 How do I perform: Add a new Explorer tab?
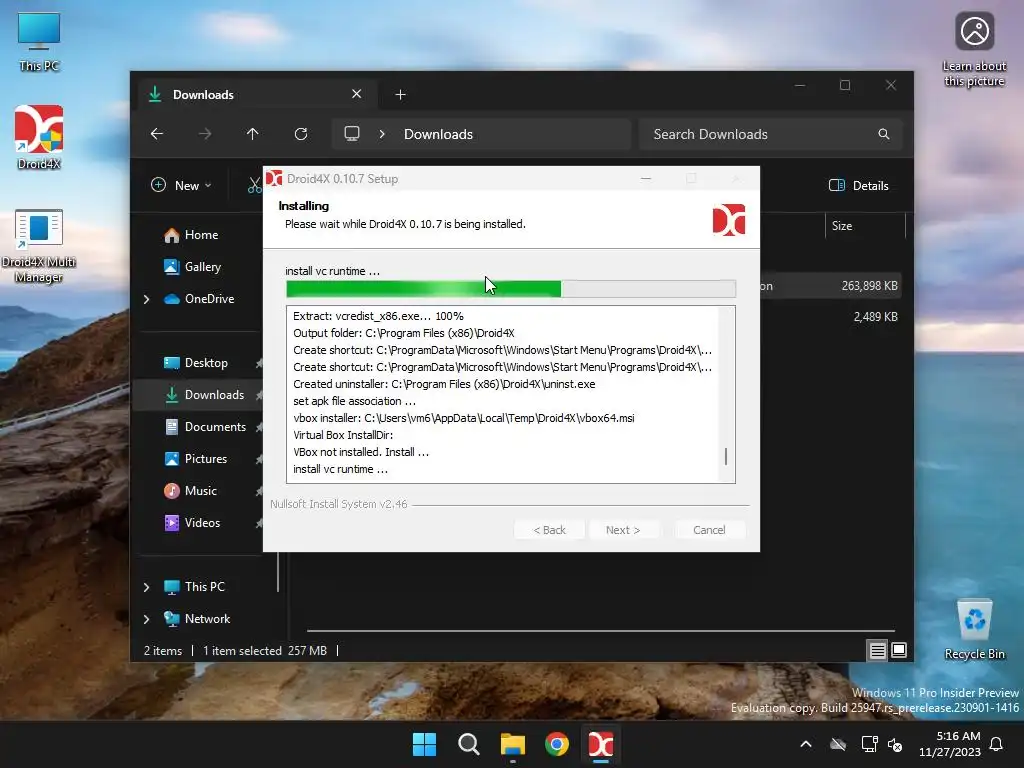click(x=400, y=95)
